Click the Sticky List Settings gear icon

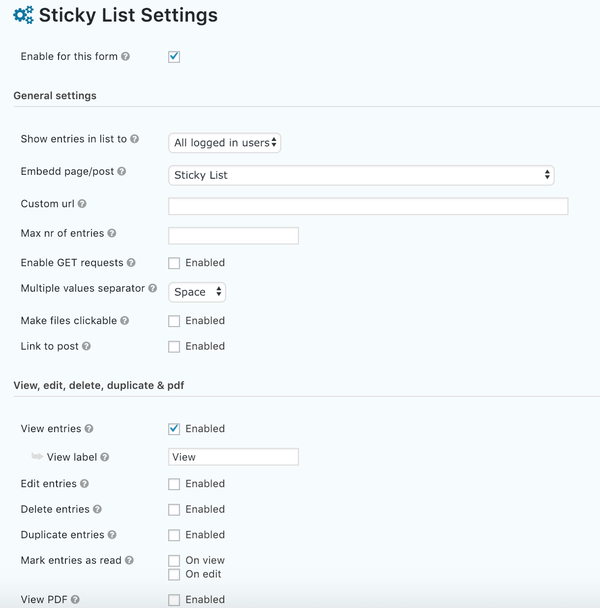tap(24, 15)
